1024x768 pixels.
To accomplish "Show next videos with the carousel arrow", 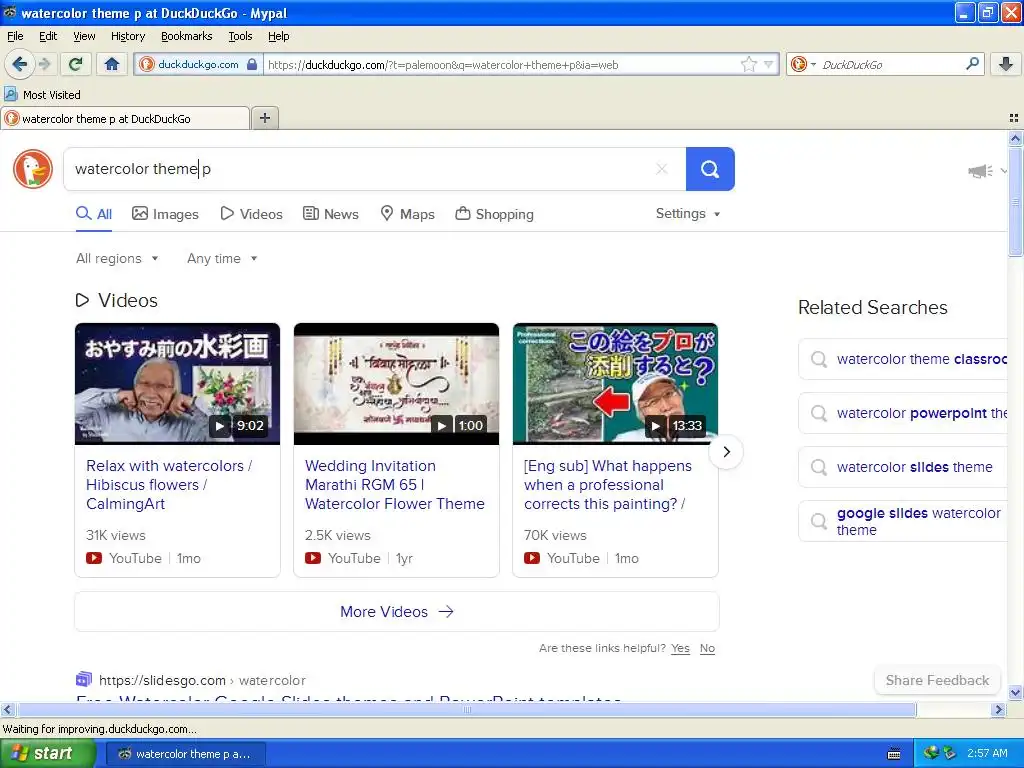I will pyautogui.click(x=726, y=452).
